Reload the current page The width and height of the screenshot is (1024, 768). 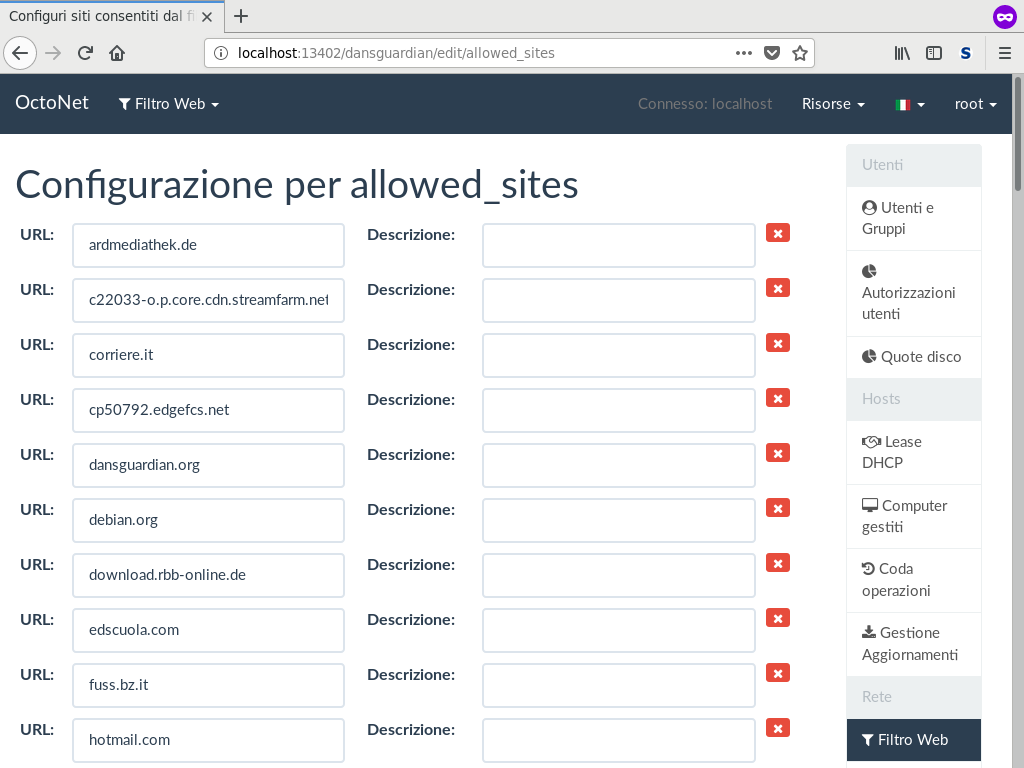[x=85, y=53]
